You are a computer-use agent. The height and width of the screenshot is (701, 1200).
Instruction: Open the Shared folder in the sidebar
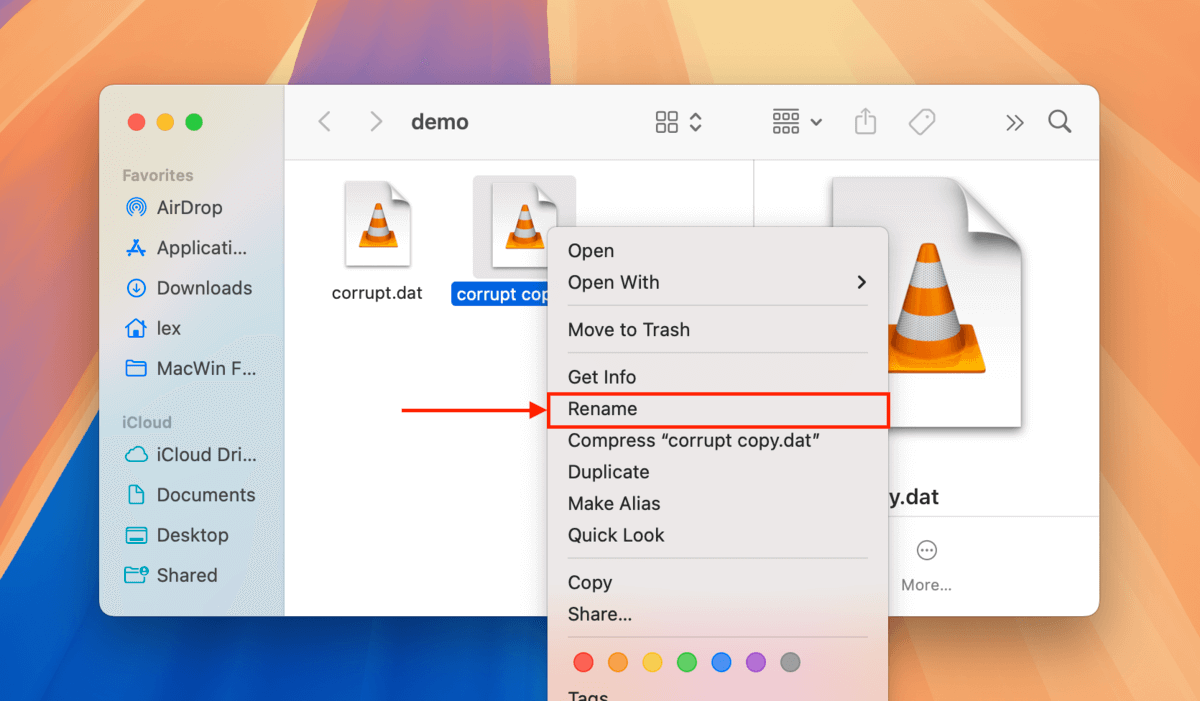click(171, 575)
